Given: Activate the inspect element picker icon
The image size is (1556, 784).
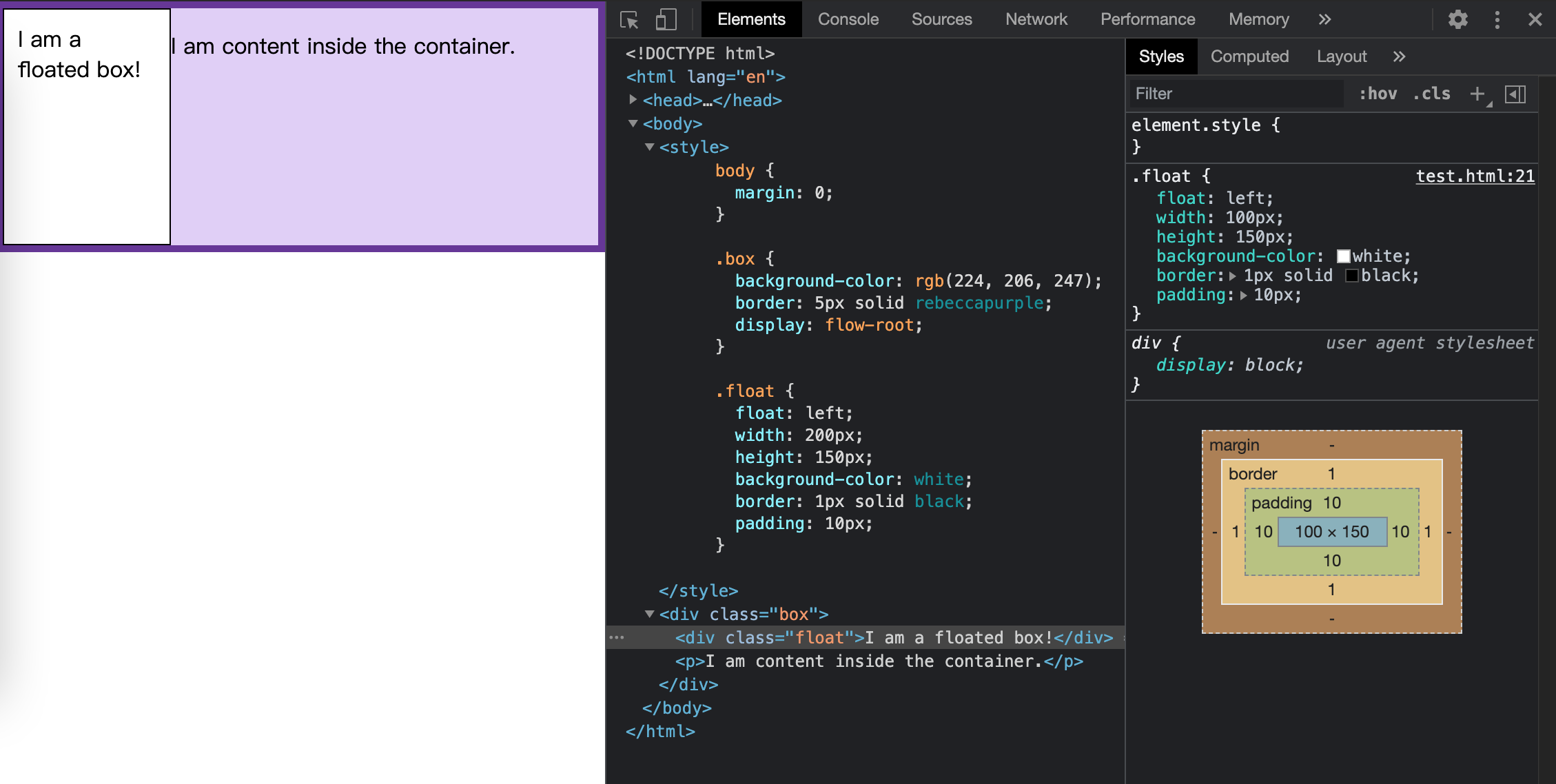Looking at the screenshot, I should click(x=629, y=19).
